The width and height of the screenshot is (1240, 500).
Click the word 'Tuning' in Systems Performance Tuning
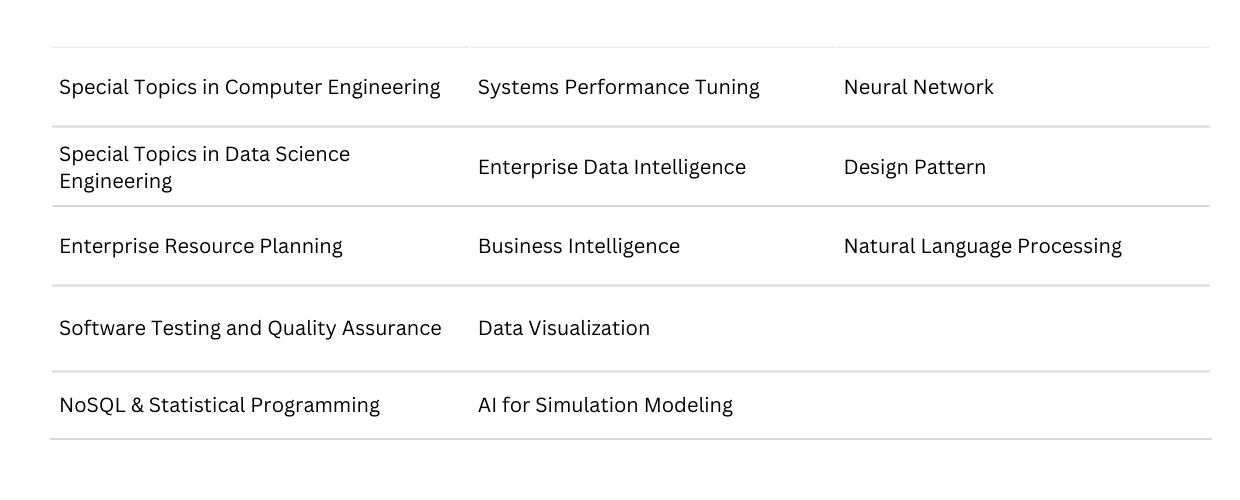[x=727, y=87]
